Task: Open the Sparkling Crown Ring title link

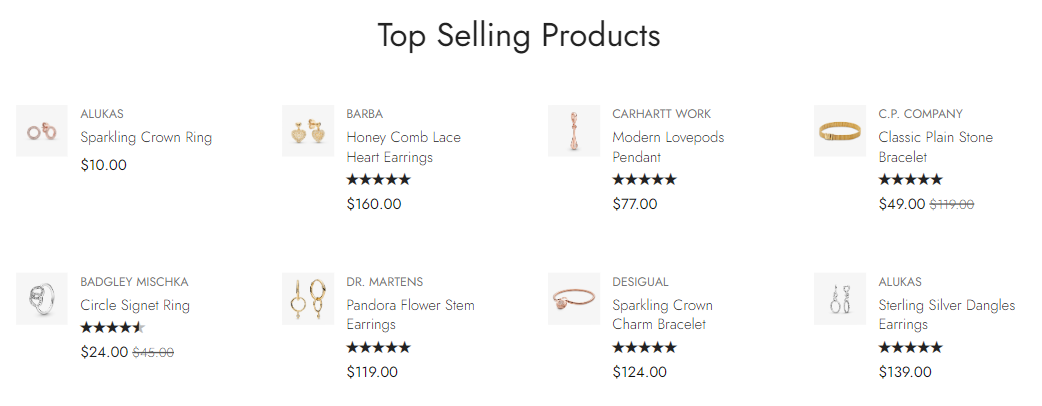Action: click(x=146, y=137)
